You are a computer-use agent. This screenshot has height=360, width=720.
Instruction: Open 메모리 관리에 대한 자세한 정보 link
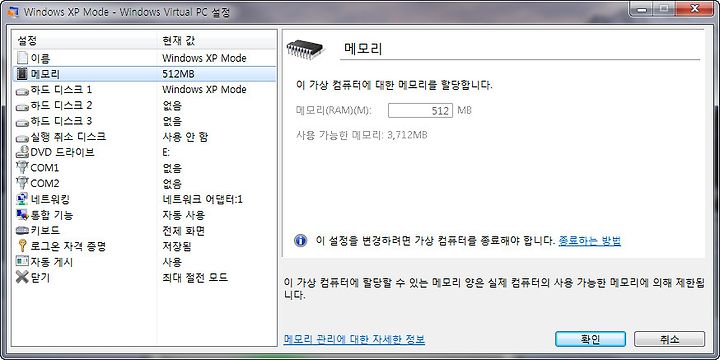pyautogui.click(x=354, y=339)
